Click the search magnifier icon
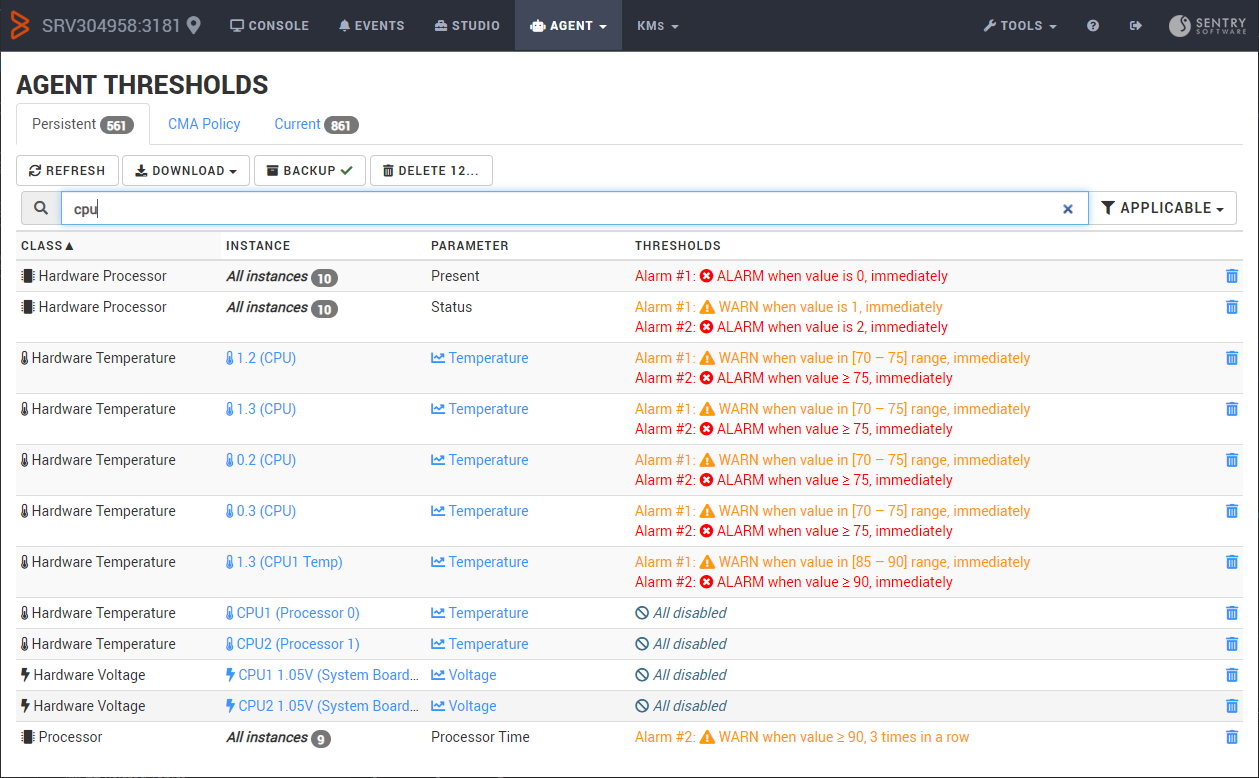Viewport: 1259px width, 778px height. point(40,208)
